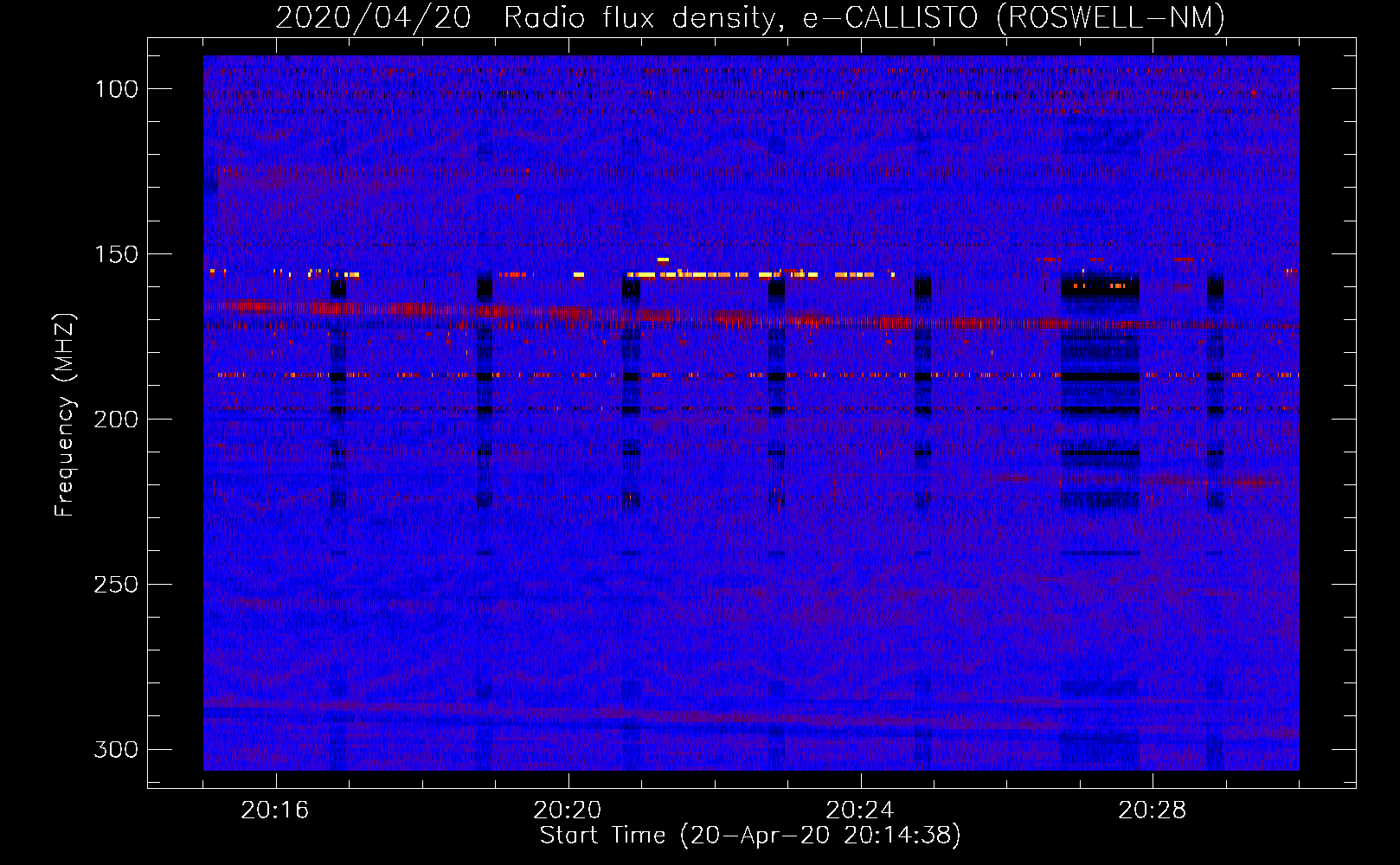Click the 200 frequency tick label
1400x865 pixels.
tap(116, 420)
